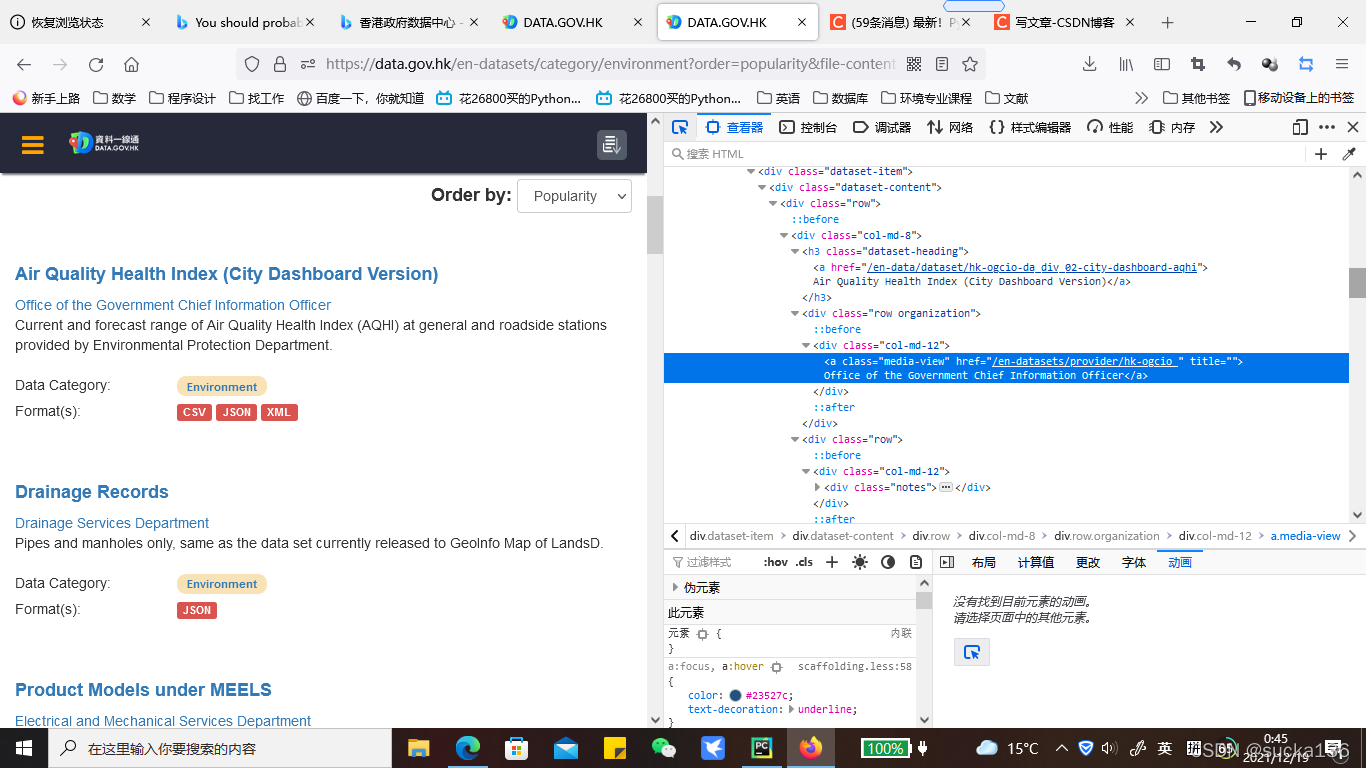Click the screenshot crop icon in the toolbar
Screen dimensions: 1366x768
click(1198, 64)
